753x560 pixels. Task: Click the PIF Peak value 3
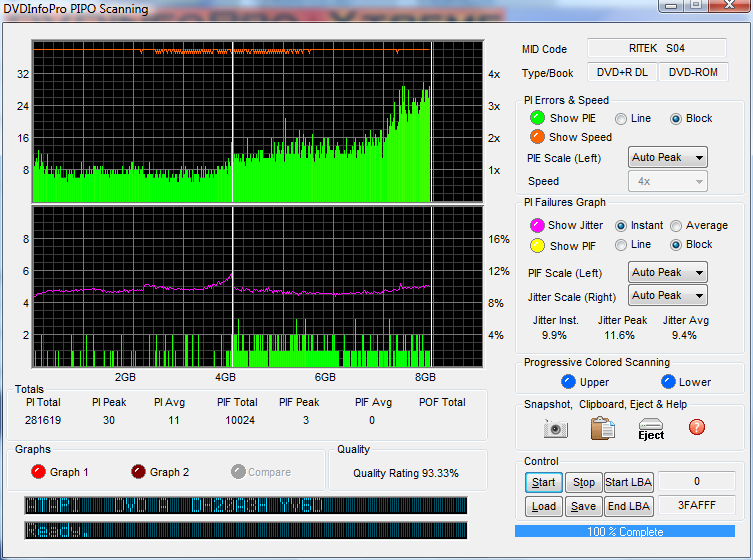(306, 420)
